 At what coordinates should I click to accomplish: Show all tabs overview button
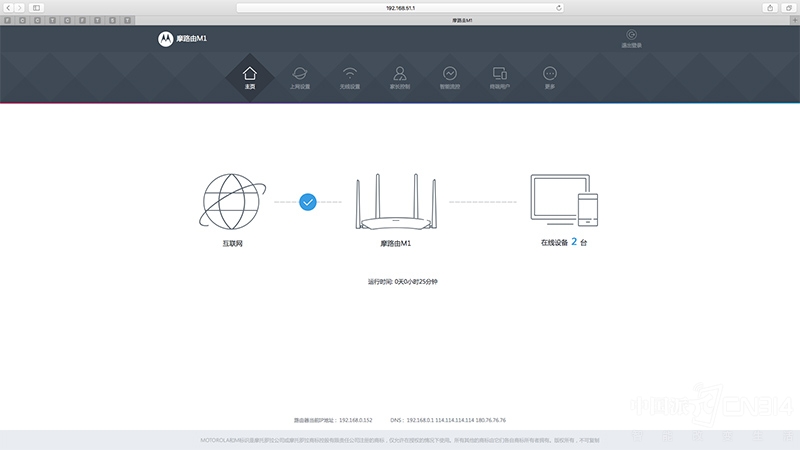[x=789, y=8]
